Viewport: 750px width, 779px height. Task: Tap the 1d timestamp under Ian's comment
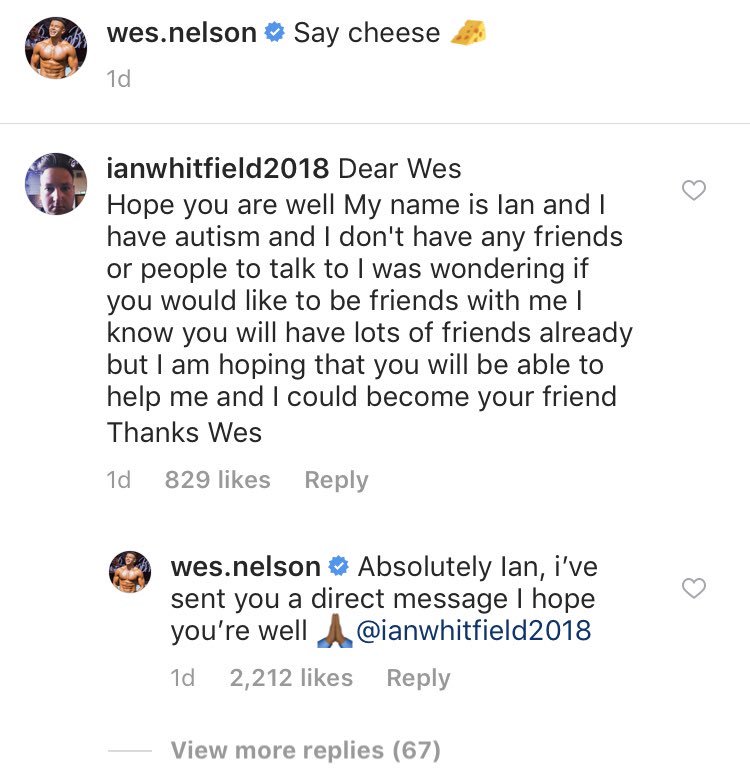(x=119, y=479)
